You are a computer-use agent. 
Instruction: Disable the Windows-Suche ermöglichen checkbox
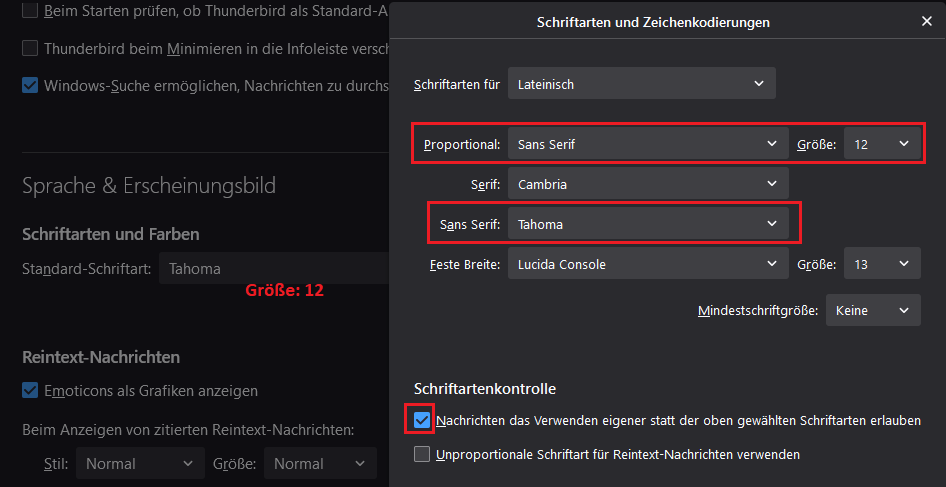(x=31, y=85)
